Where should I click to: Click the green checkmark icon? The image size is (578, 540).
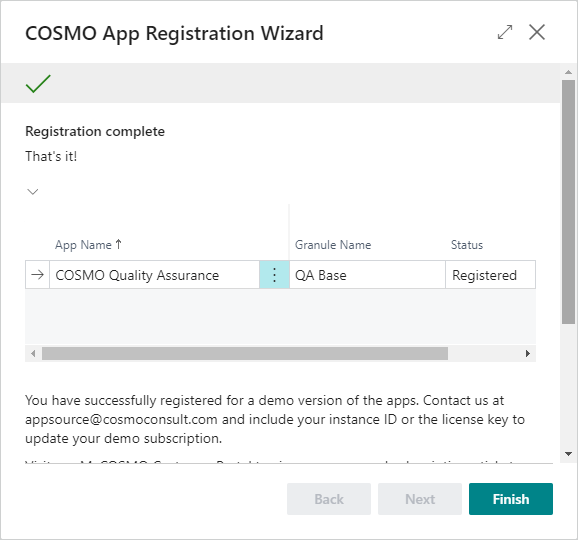pos(38,83)
